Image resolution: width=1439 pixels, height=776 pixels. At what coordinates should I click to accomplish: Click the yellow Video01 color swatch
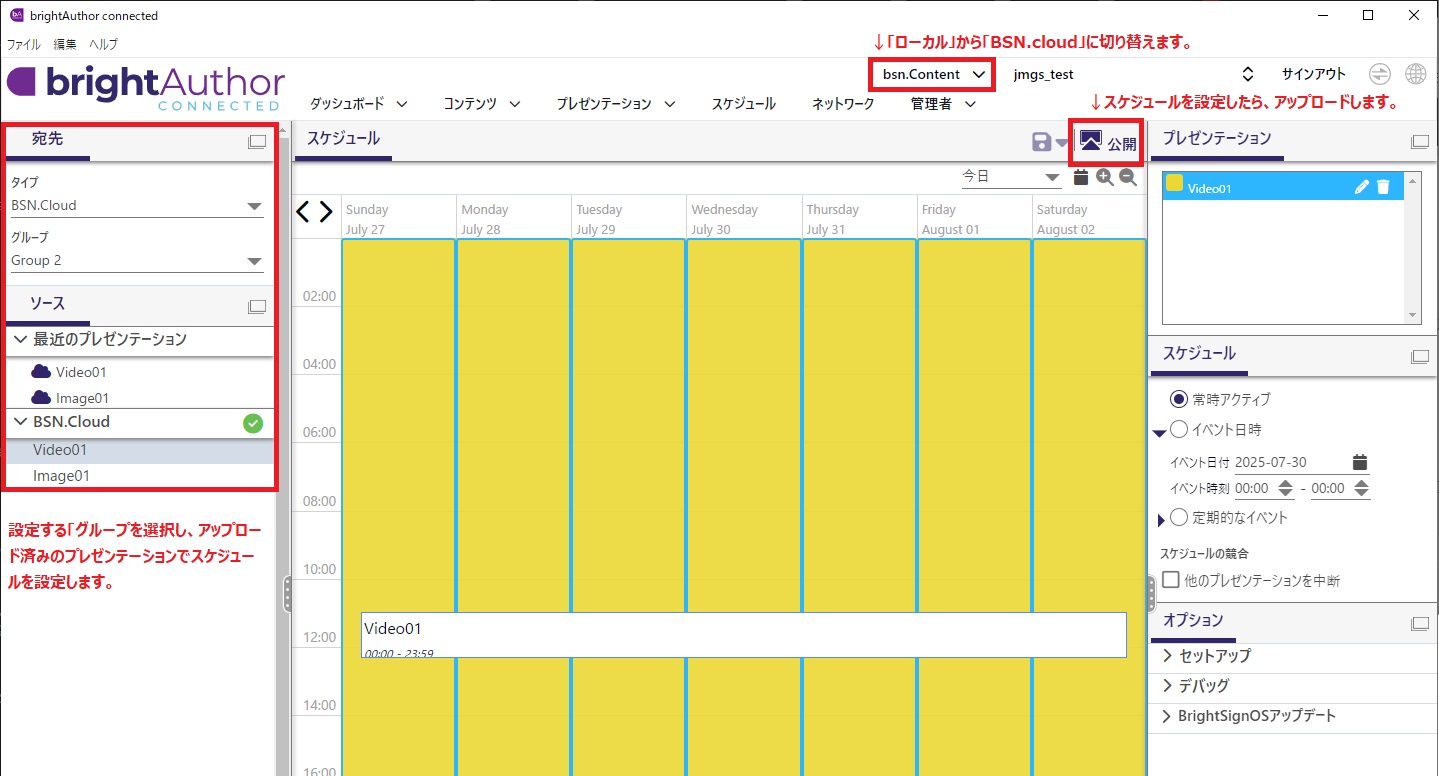[x=1175, y=183]
